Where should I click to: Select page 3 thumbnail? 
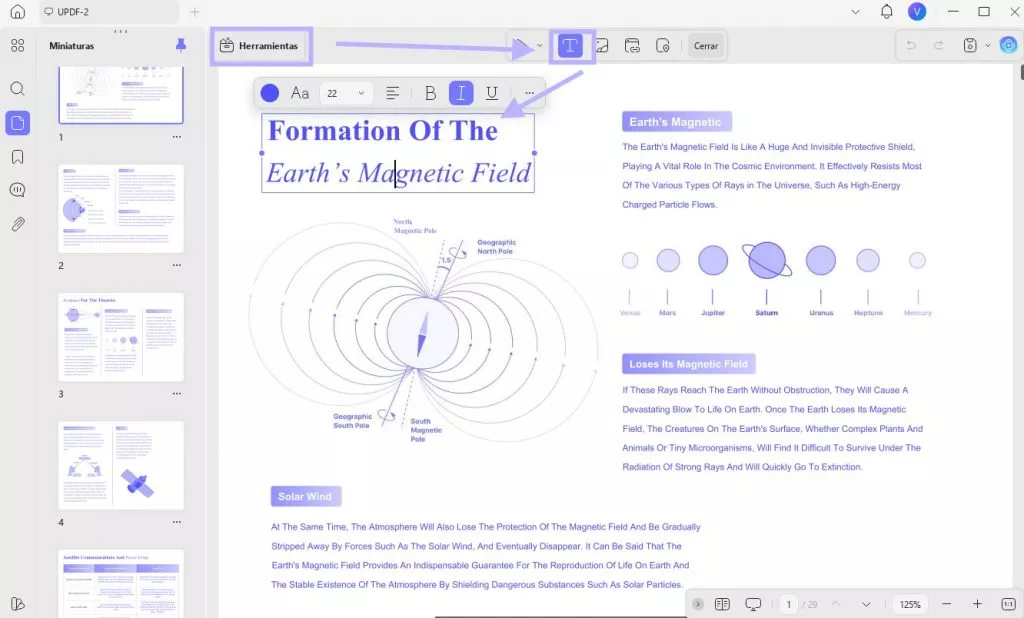pos(121,336)
